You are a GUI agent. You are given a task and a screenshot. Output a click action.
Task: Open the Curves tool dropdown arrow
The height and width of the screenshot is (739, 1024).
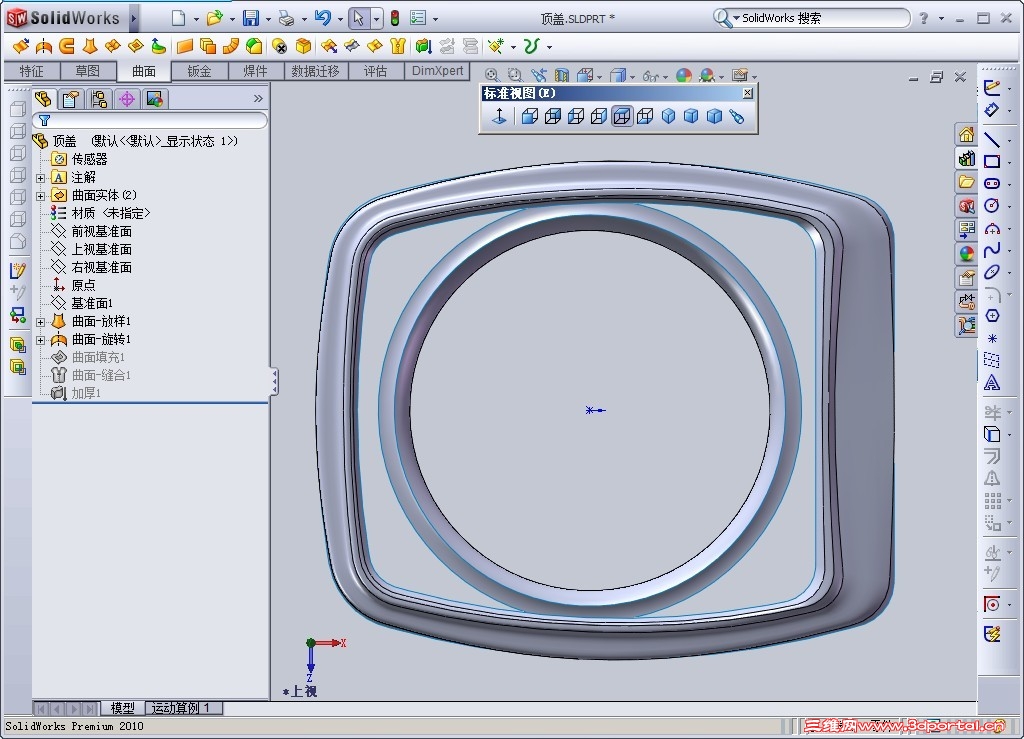pyautogui.click(x=549, y=47)
